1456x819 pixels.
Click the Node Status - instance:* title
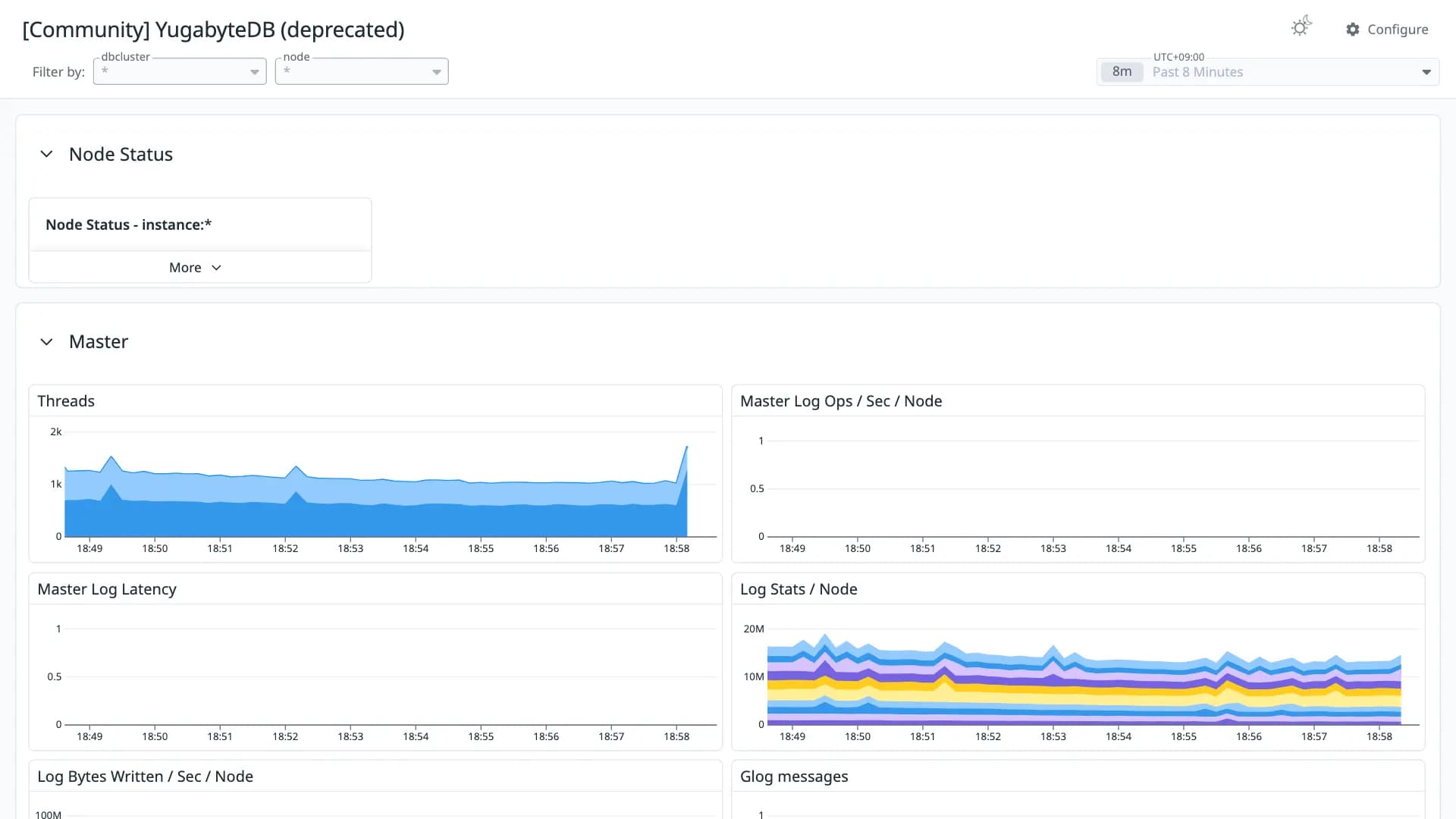[129, 224]
